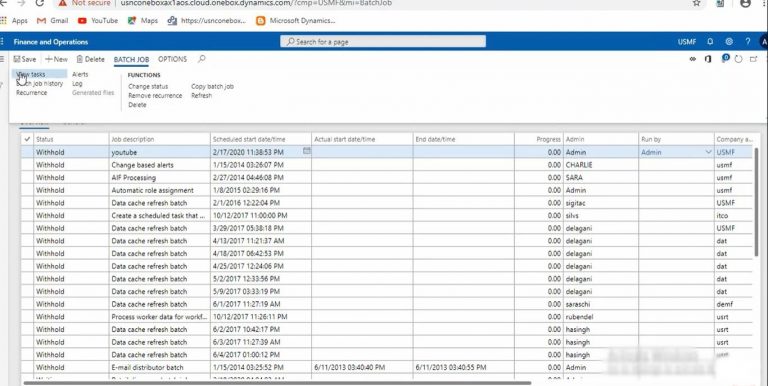The image size is (768, 386).
Task: Toggle the select-all checkmark header
Action: (27, 139)
